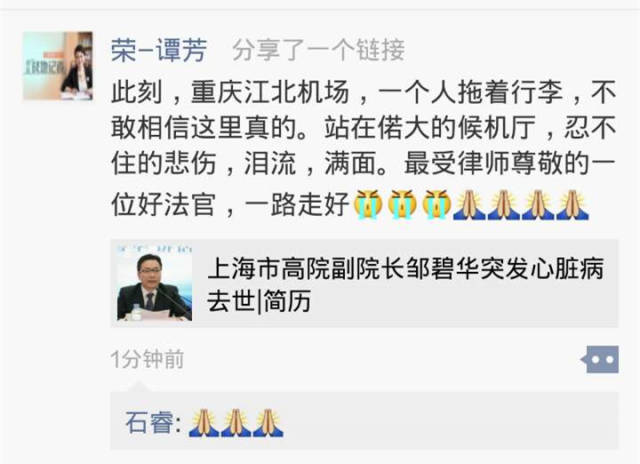Tap 石睿's comment row to reply
Screen dimensions: 640x464
[364, 422]
